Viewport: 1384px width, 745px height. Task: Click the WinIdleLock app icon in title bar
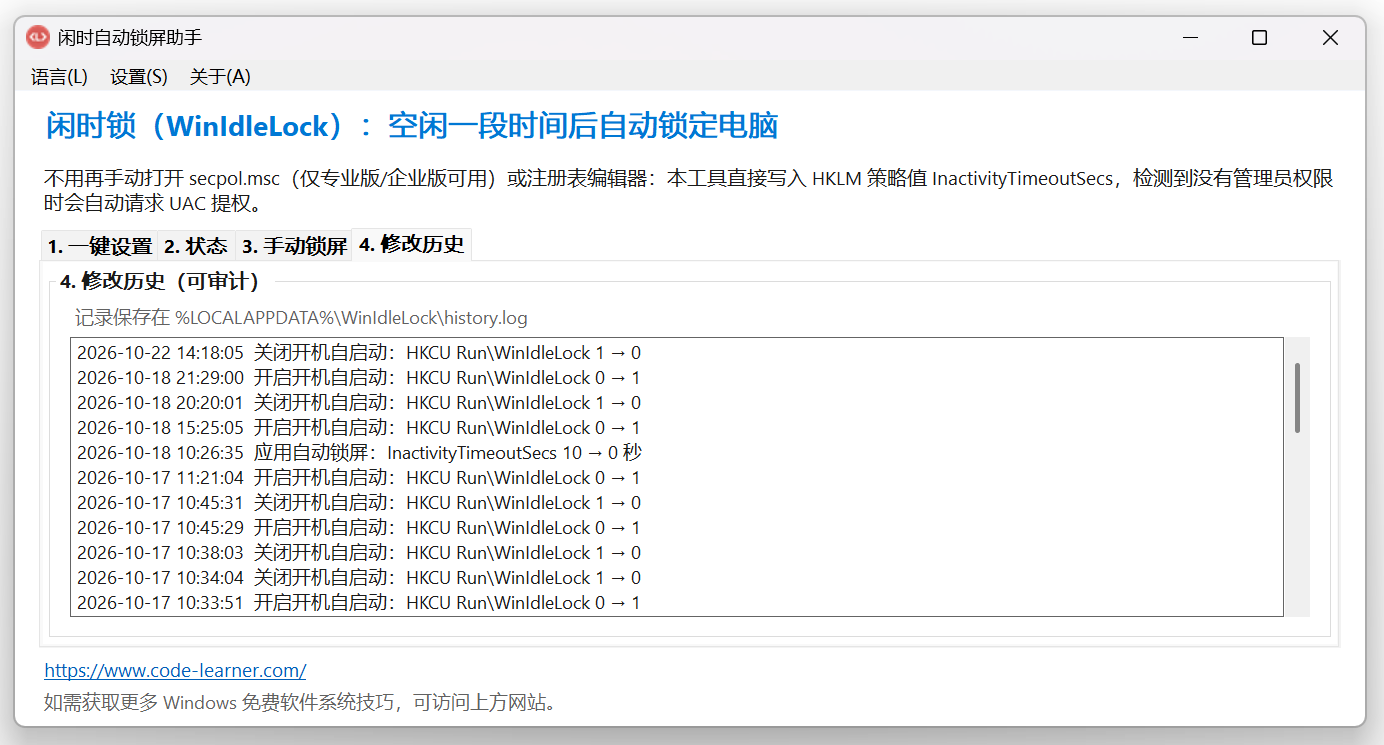coord(38,37)
